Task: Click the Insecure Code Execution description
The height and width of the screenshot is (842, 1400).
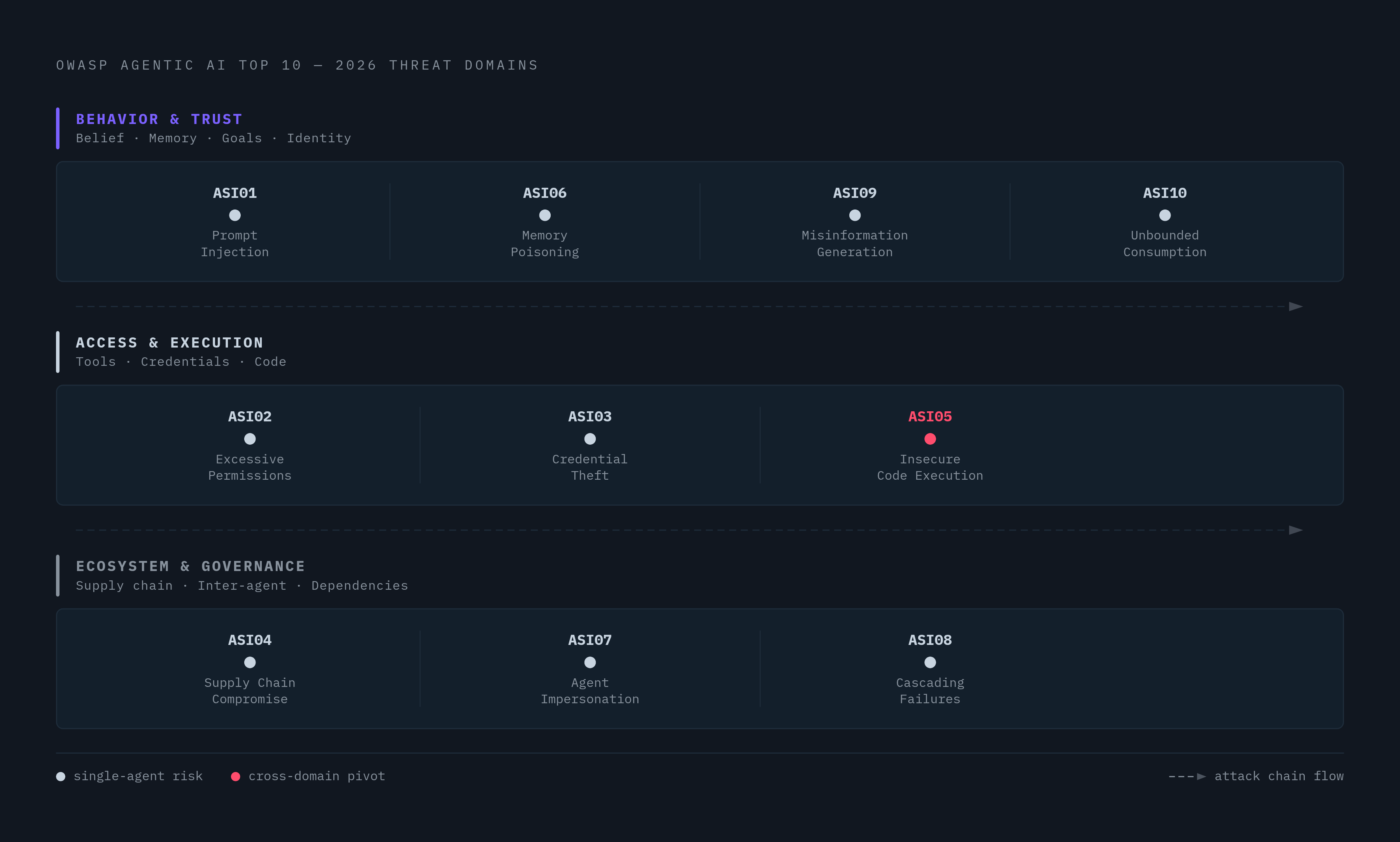Action: (929, 467)
